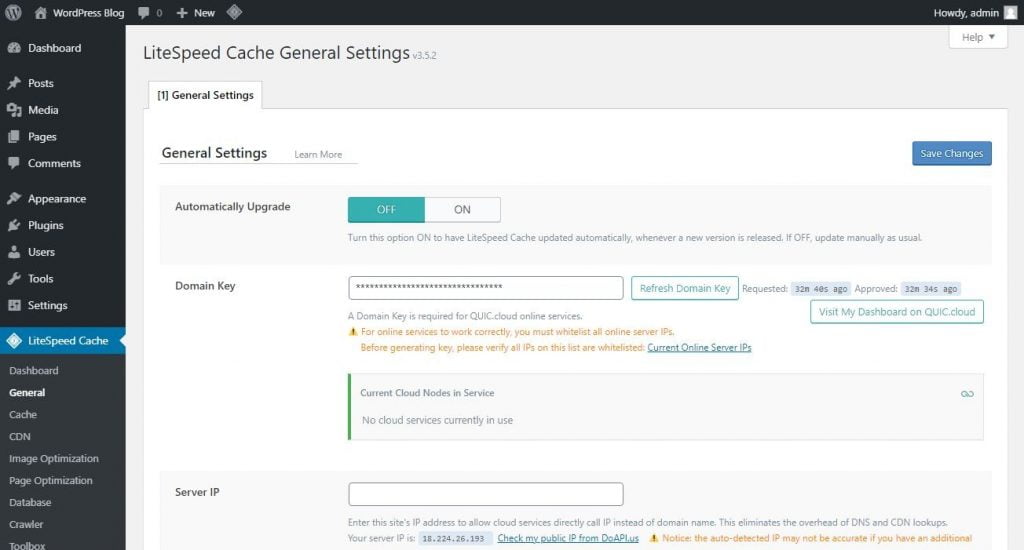The image size is (1024, 550).
Task: Click the Dashboard gauge icon in sidebar
Action: (14, 48)
